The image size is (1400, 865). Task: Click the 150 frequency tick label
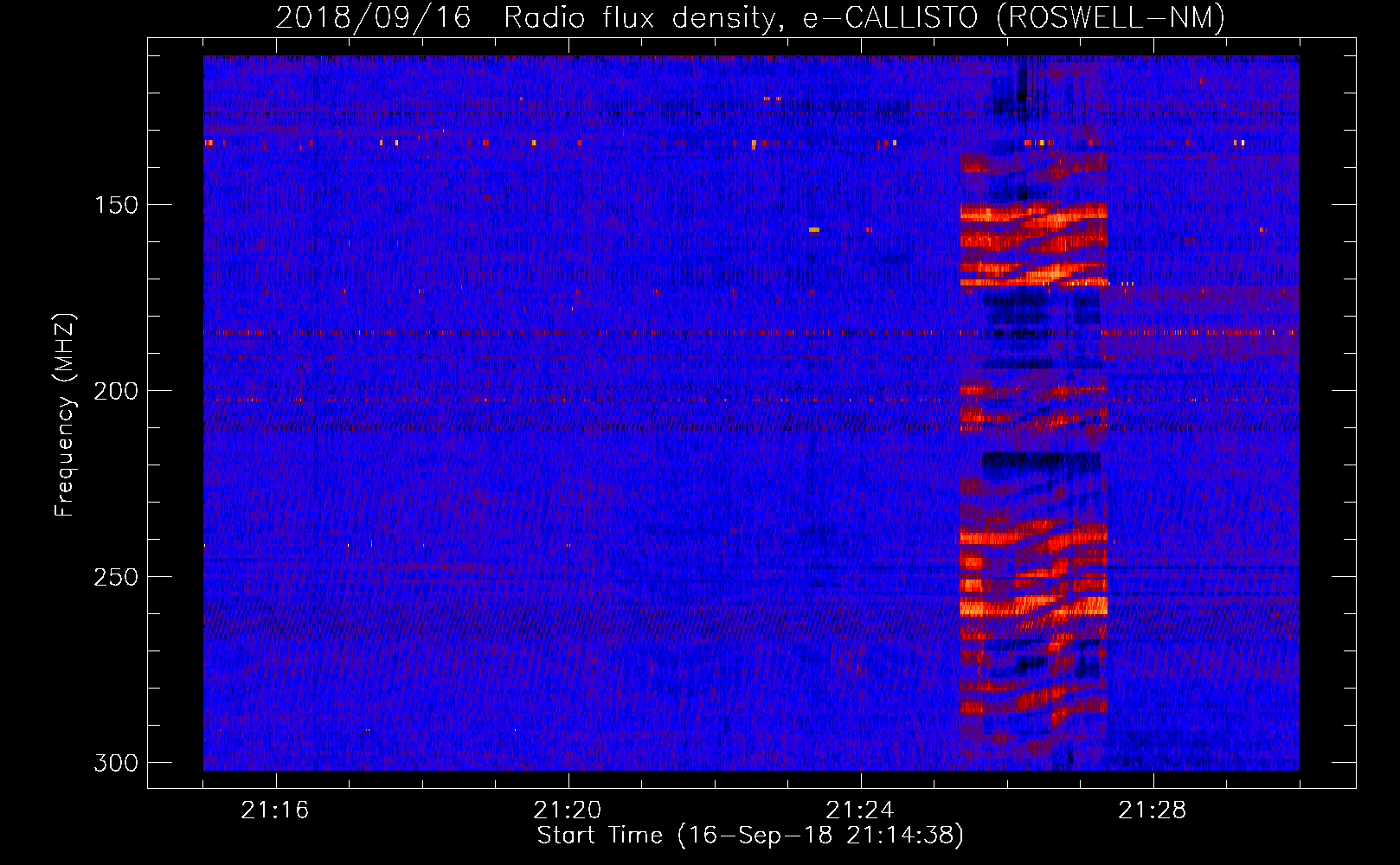(116, 205)
